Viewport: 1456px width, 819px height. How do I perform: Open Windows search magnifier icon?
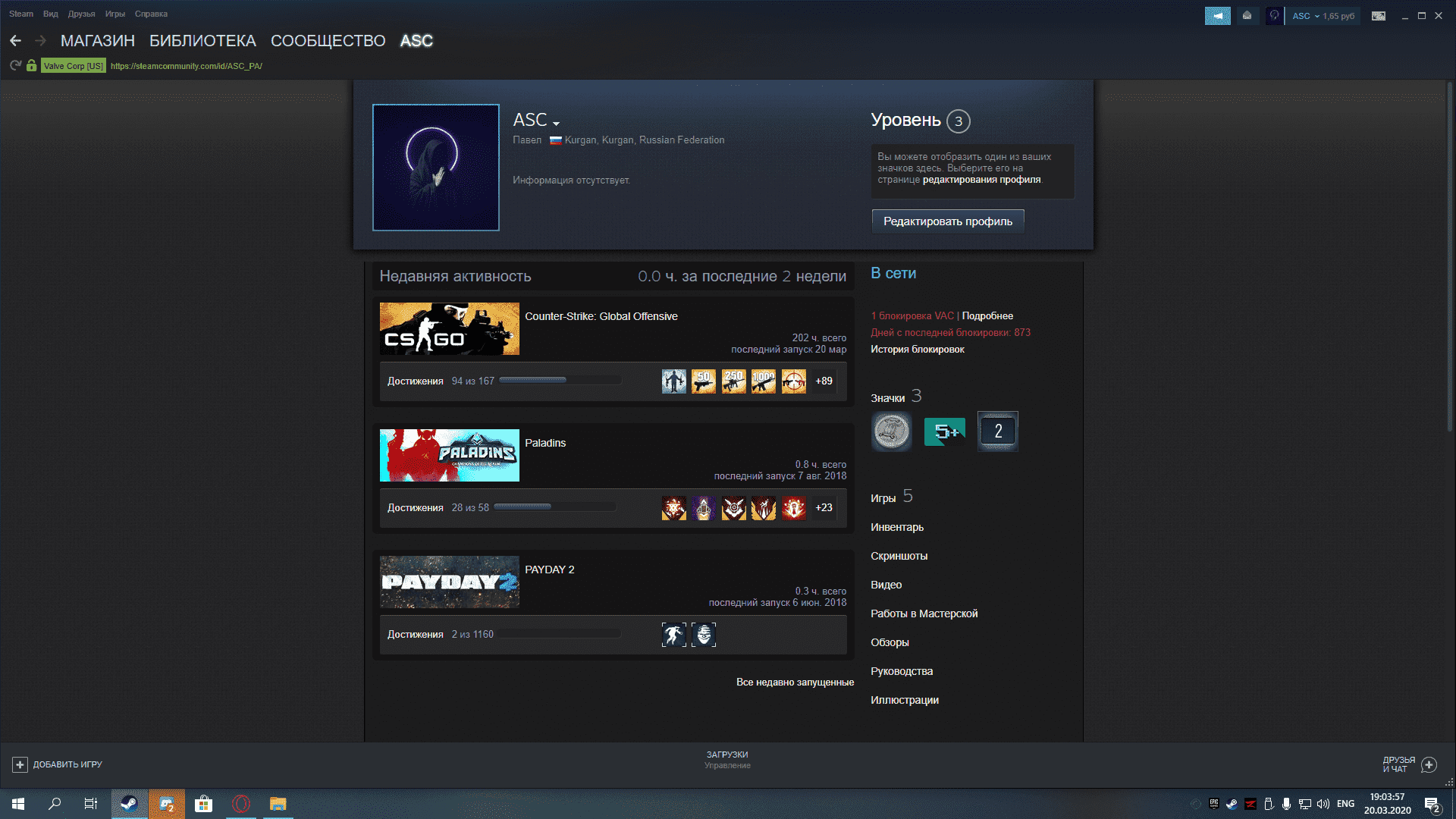pyautogui.click(x=55, y=804)
